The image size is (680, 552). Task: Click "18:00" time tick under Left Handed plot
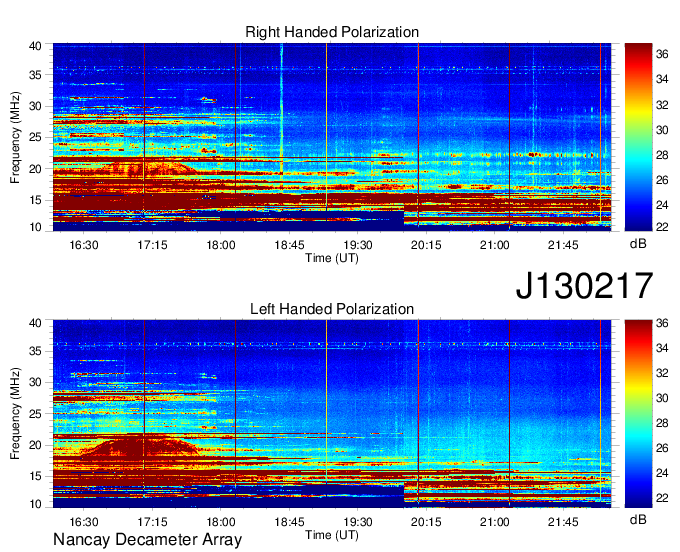pos(221,522)
